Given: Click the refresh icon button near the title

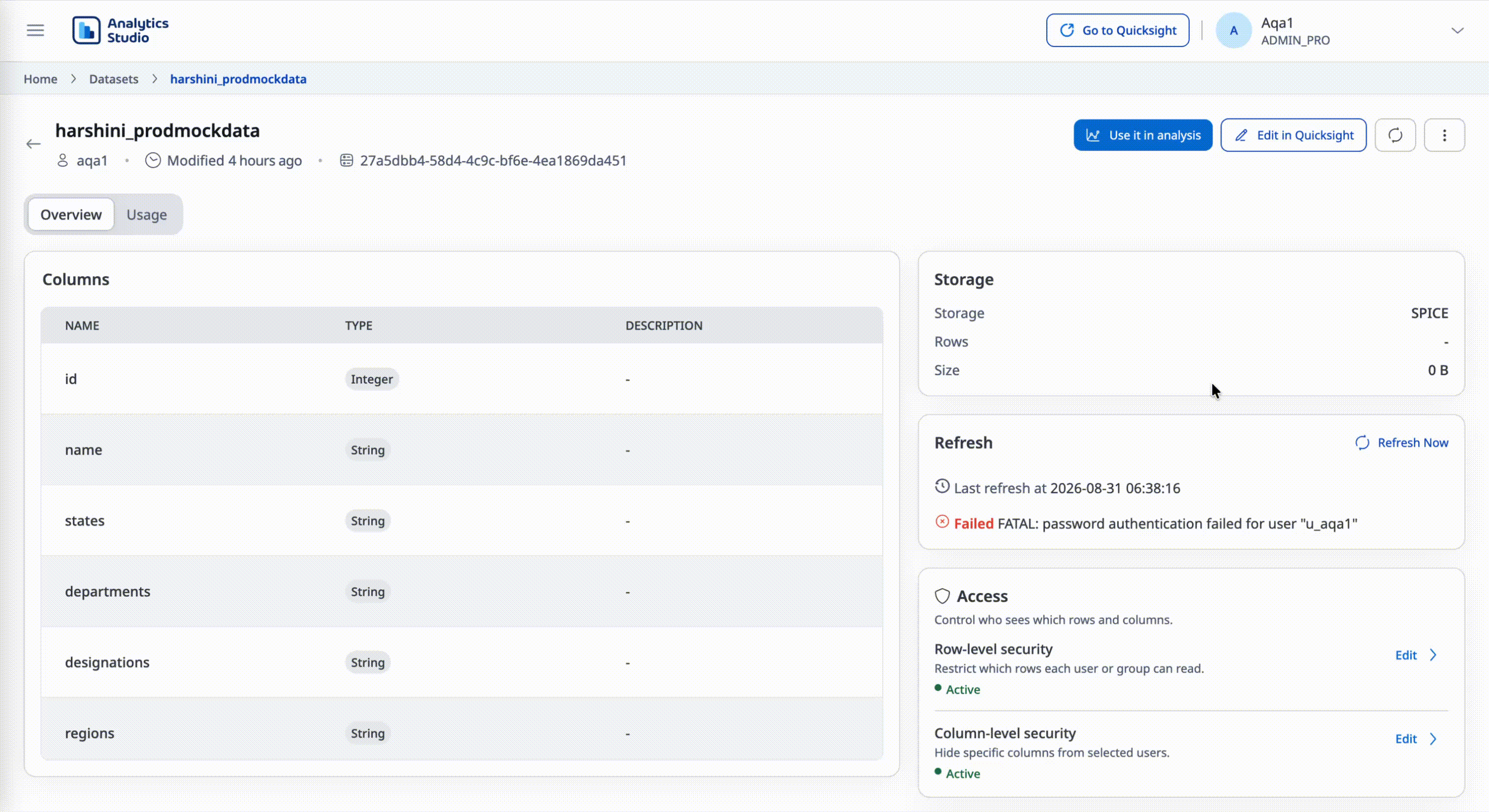Looking at the screenshot, I should pos(1395,135).
